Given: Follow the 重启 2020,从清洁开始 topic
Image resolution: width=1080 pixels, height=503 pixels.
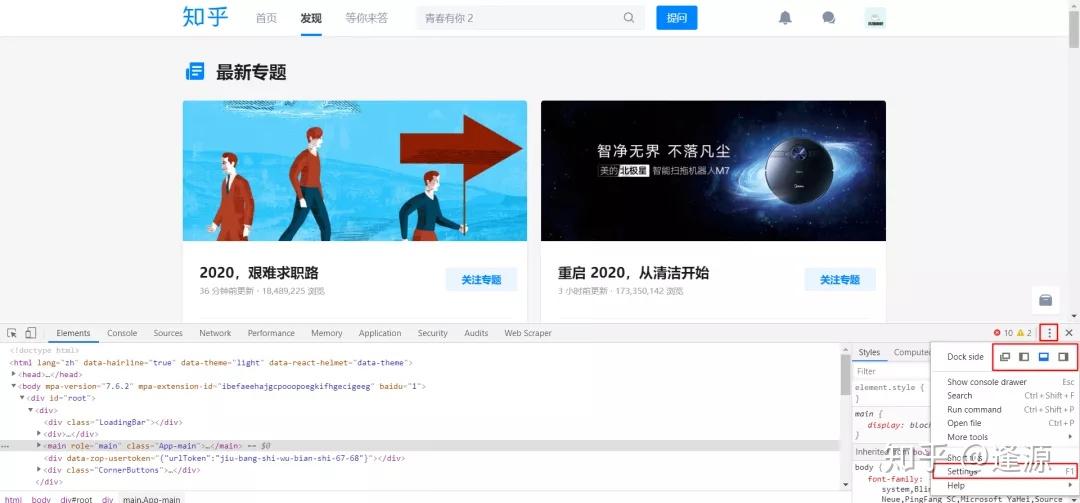Looking at the screenshot, I should coord(840,280).
